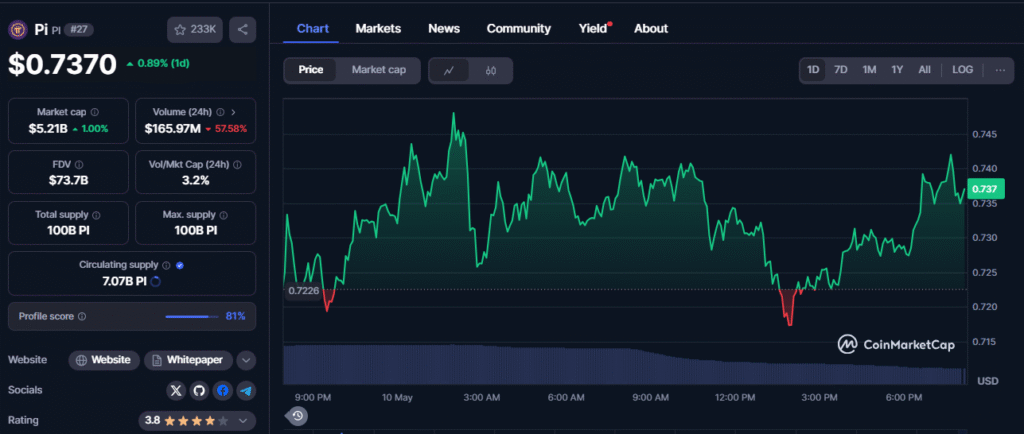The height and width of the screenshot is (434, 1024).
Task: Open the chart more options ellipsis
Action: (1000, 70)
